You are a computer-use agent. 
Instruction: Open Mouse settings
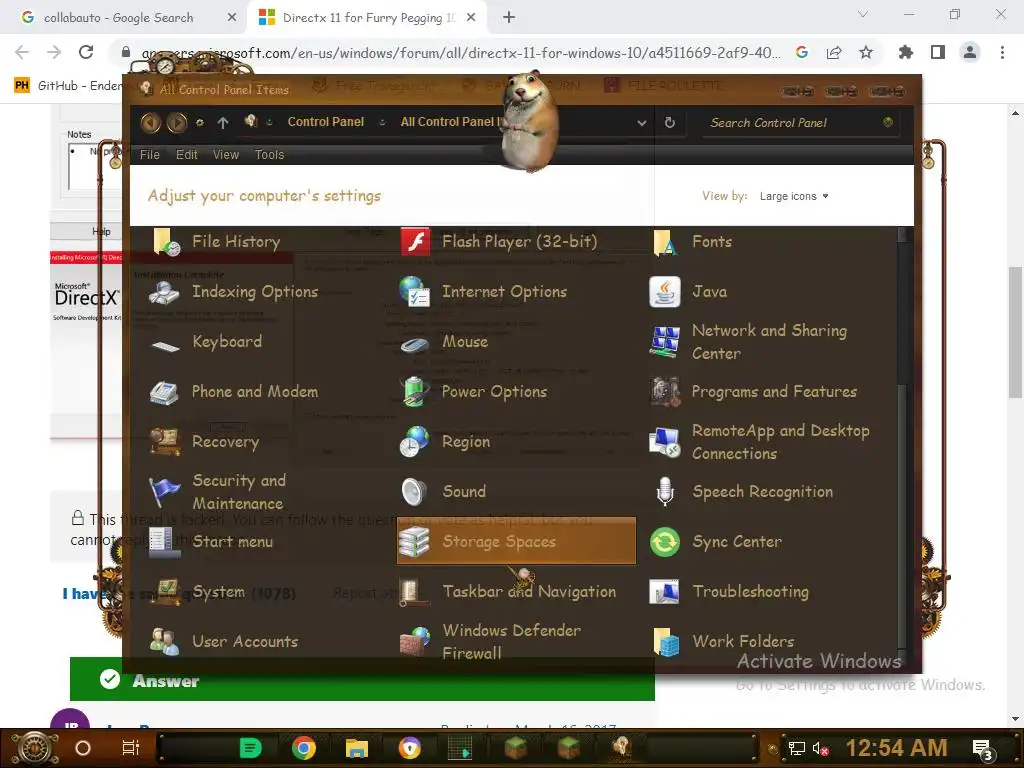pos(444,342)
